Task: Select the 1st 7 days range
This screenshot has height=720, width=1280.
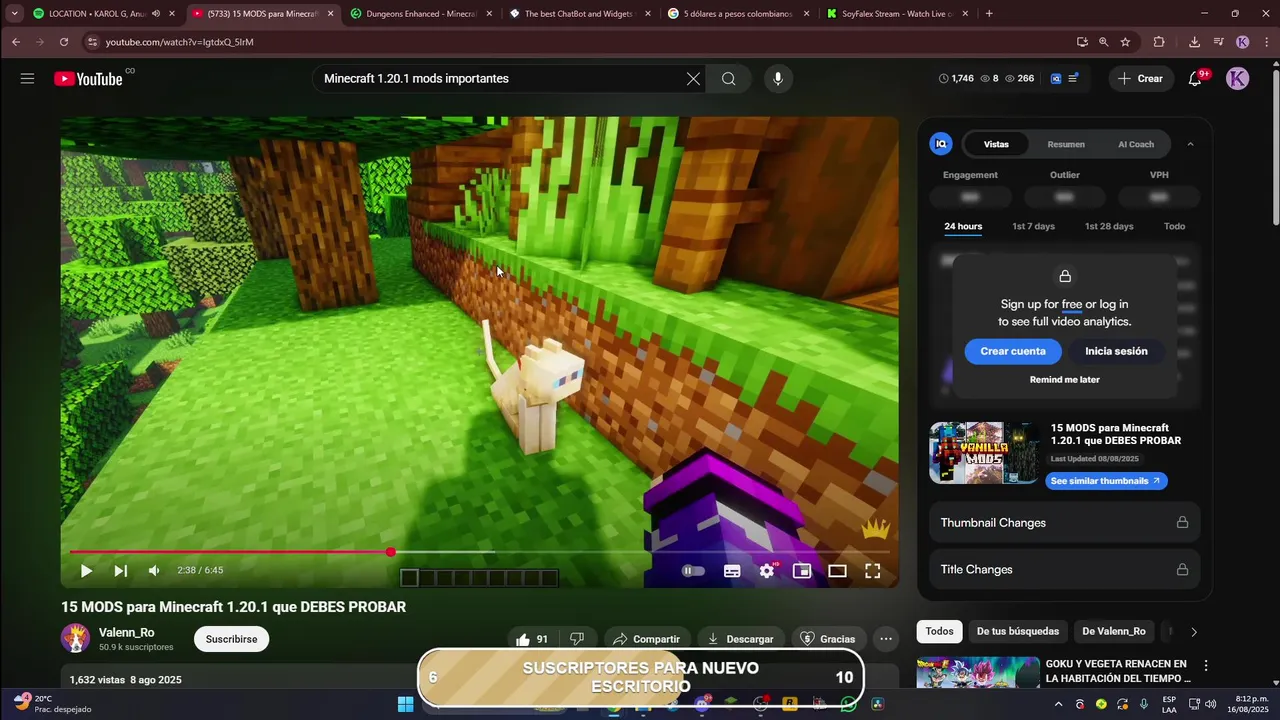Action: coord(1033,226)
